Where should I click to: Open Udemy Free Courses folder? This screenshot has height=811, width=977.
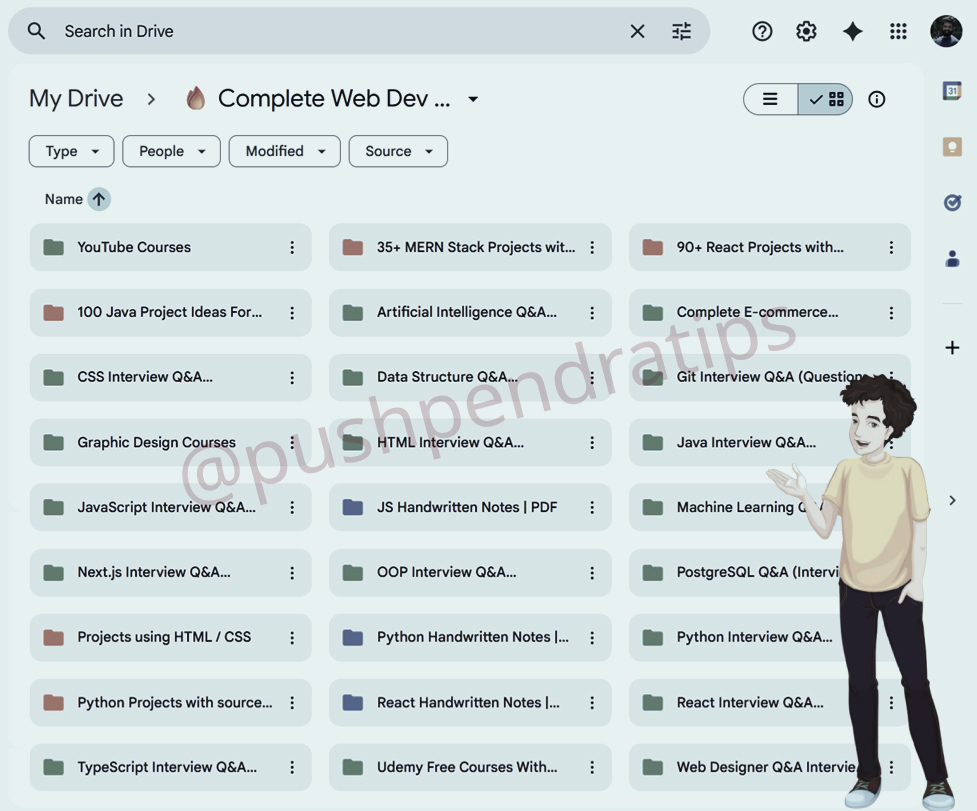click(x=470, y=767)
